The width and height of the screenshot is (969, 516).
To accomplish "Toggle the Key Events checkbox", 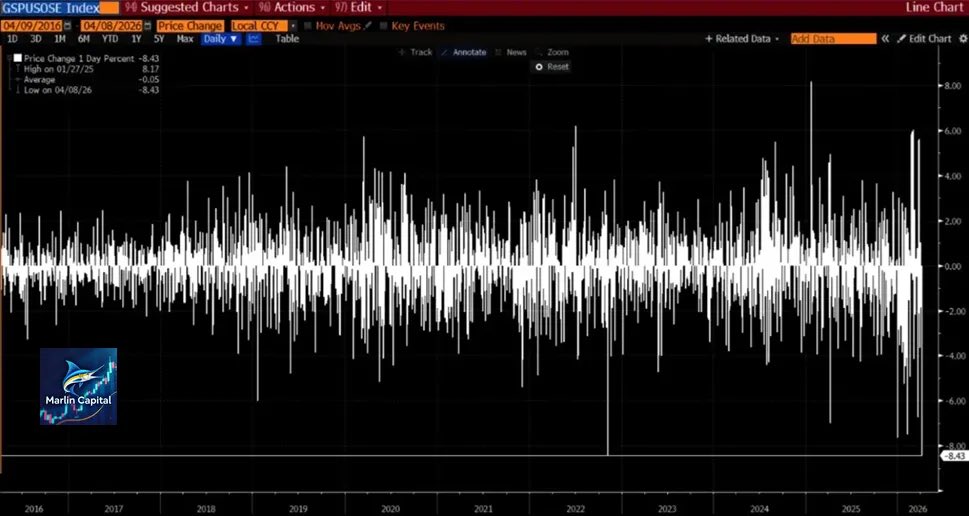I will (x=384, y=25).
